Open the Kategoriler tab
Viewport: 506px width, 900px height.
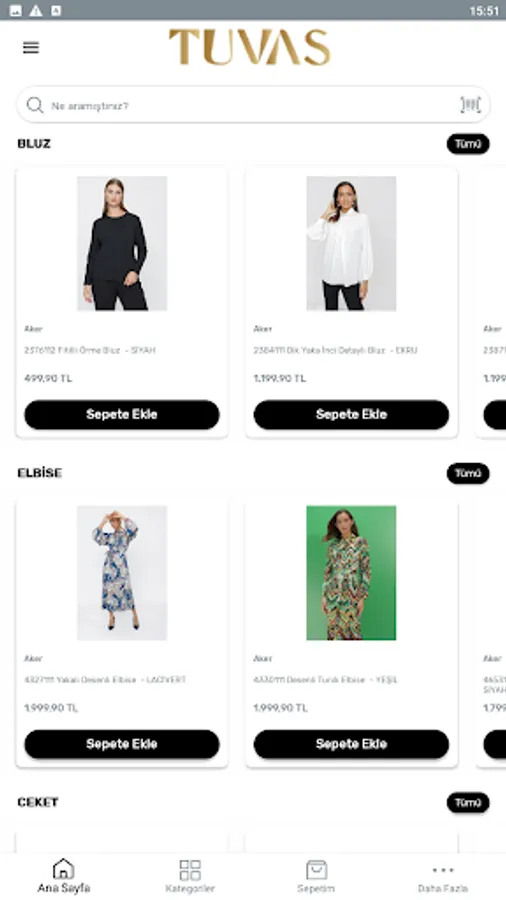click(190, 876)
